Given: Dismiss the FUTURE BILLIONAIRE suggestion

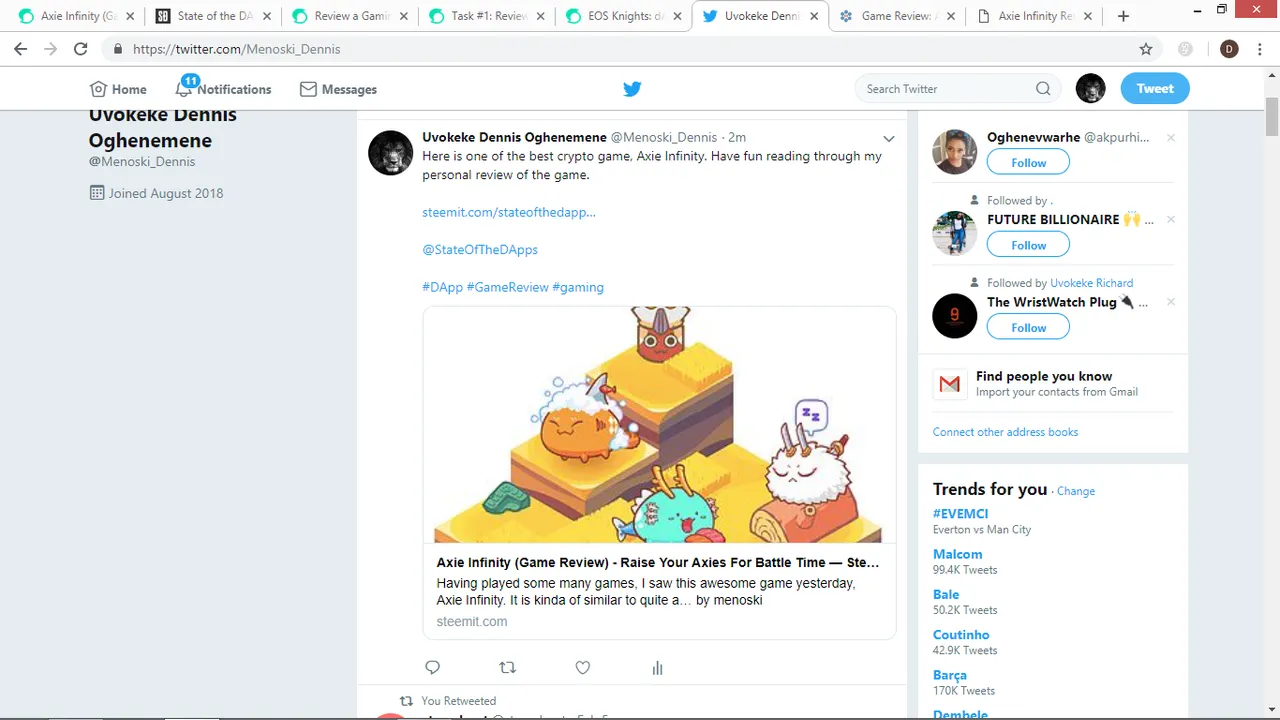Looking at the screenshot, I should click(x=1171, y=219).
